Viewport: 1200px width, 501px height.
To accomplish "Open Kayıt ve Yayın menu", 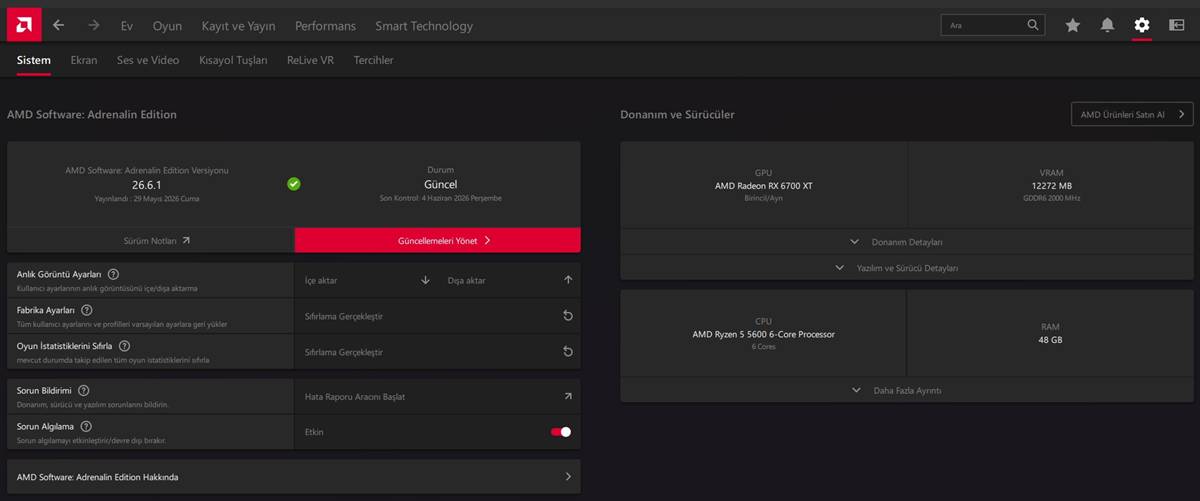I will 238,26.
